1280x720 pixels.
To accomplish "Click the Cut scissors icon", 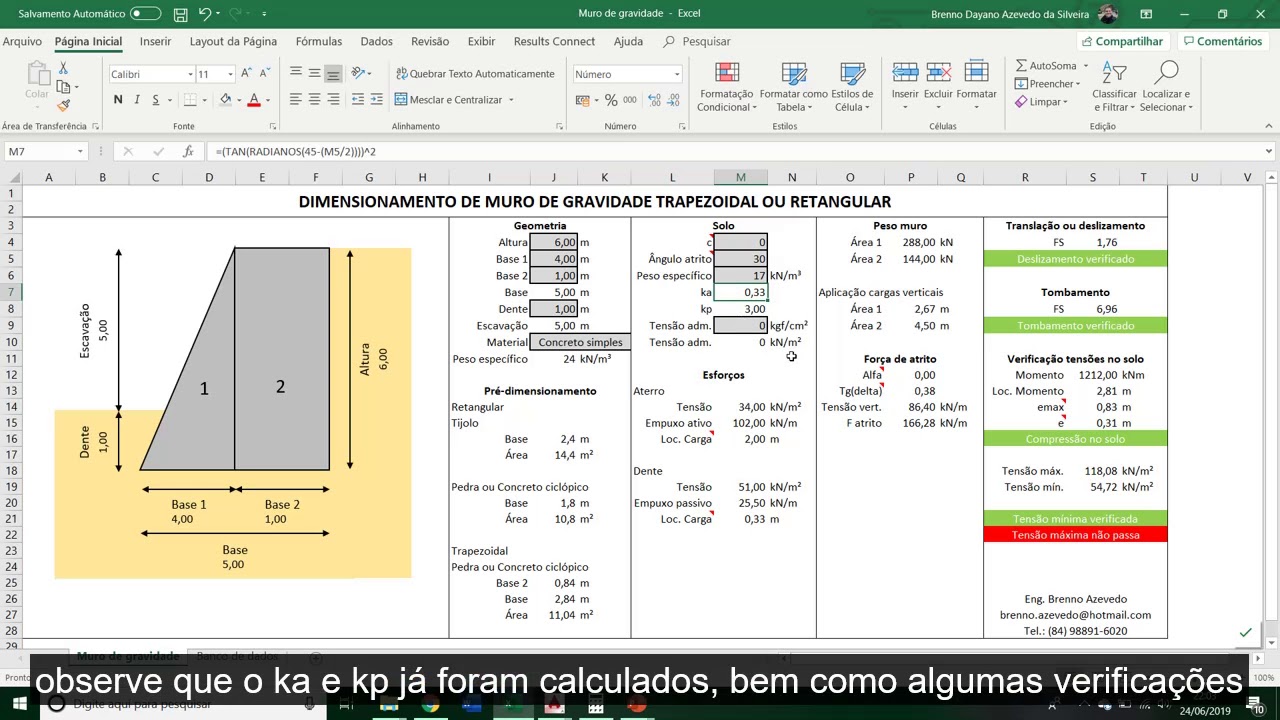I will click(63, 68).
